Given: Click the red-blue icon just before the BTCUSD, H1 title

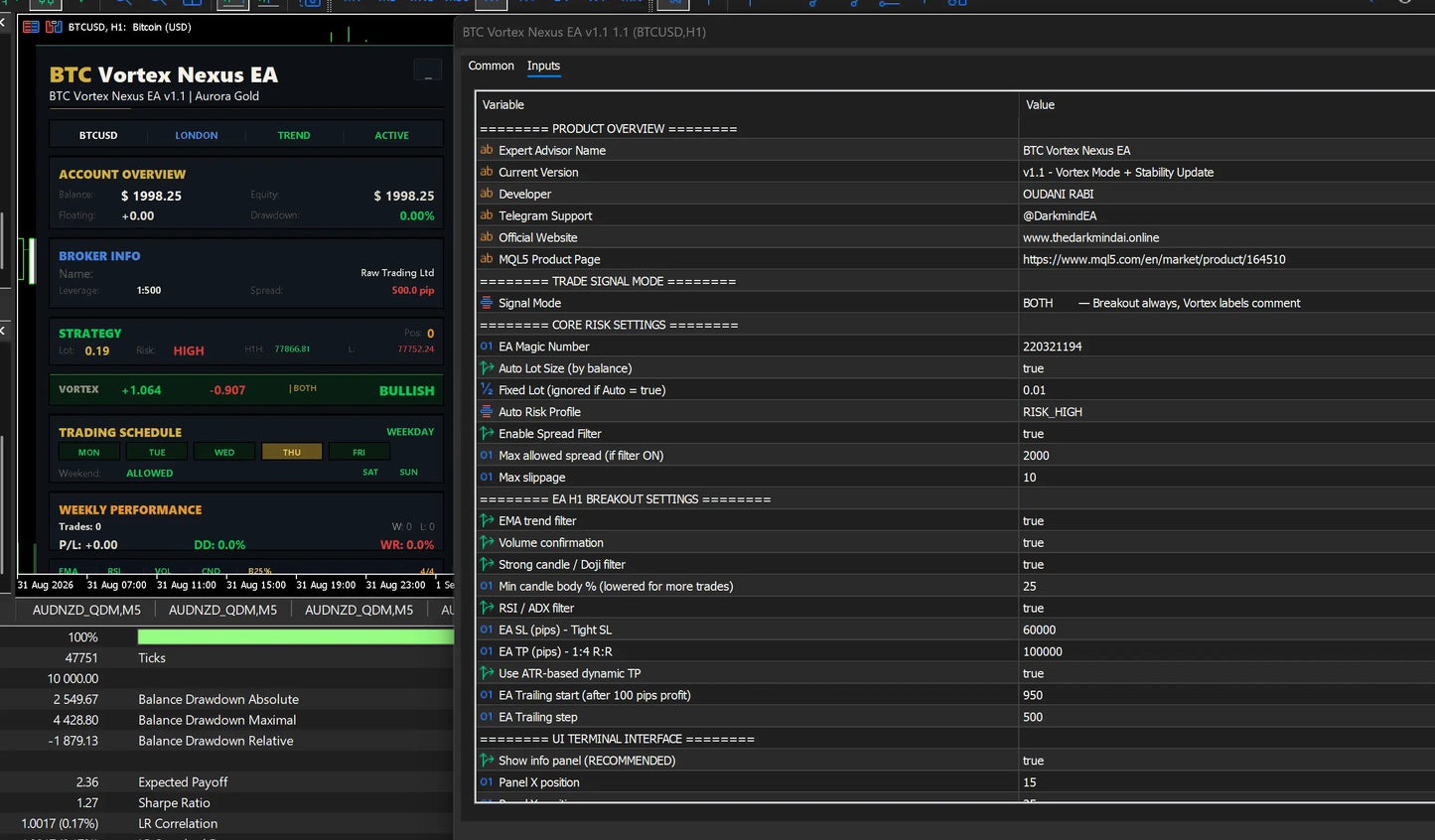Looking at the screenshot, I should [54, 27].
